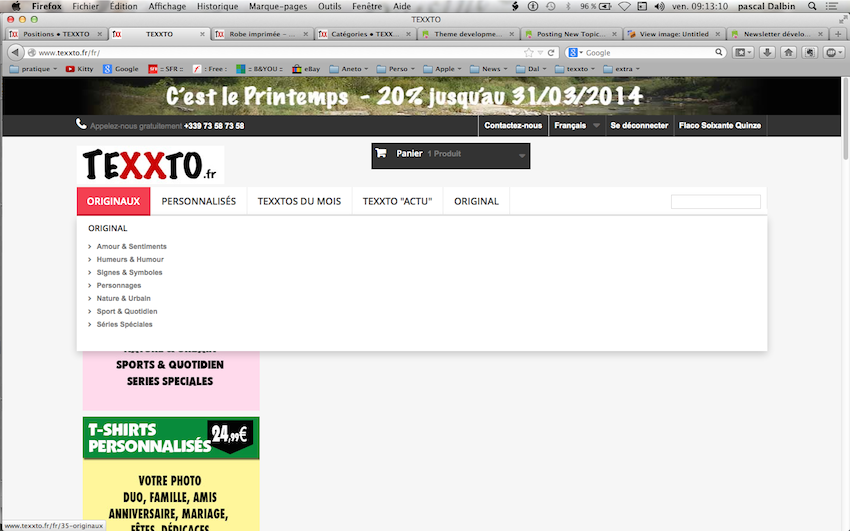850x531 pixels.
Task: Expand the pratique bookmarks folder
Action: coord(33,69)
